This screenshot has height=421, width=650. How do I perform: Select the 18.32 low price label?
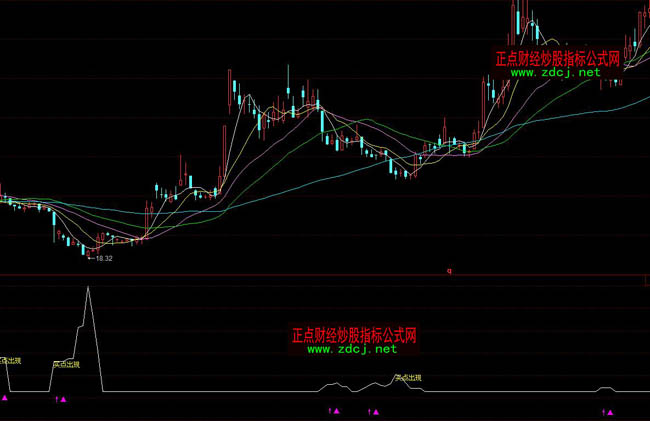pyautogui.click(x=101, y=259)
